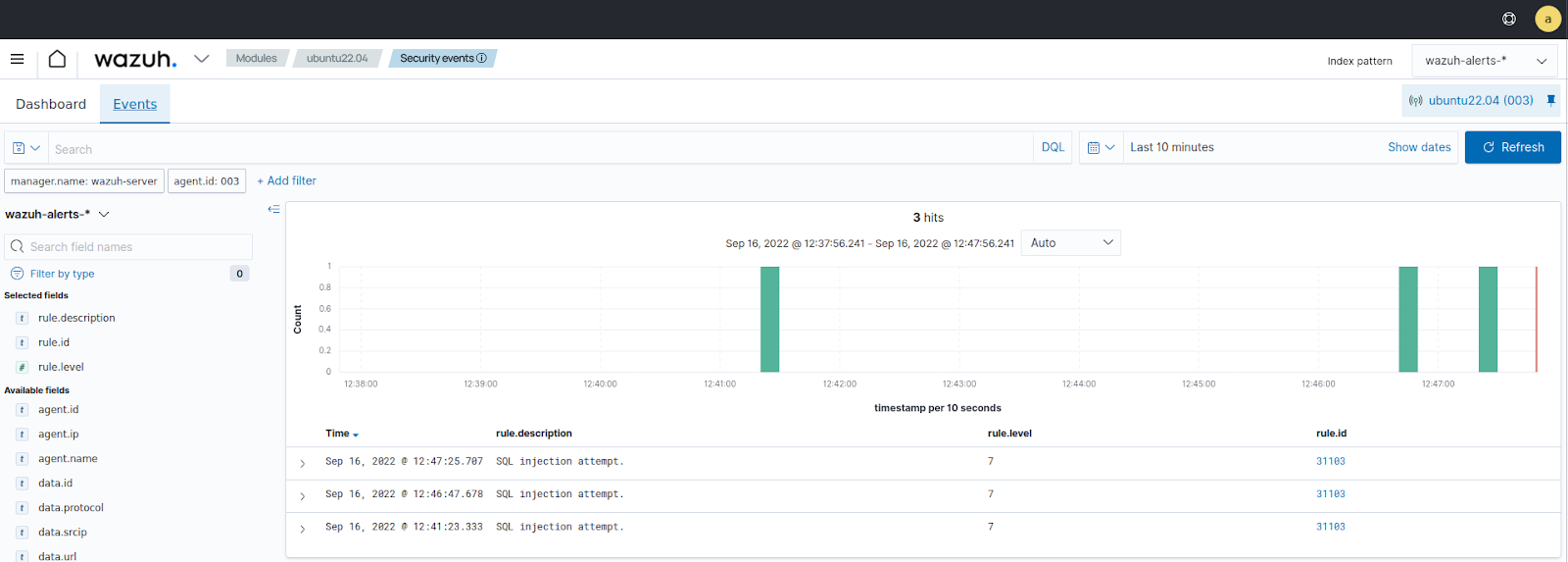Click the histogram bar near 12:41:00
This screenshot has width=1568, height=562.
tap(769, 319)
